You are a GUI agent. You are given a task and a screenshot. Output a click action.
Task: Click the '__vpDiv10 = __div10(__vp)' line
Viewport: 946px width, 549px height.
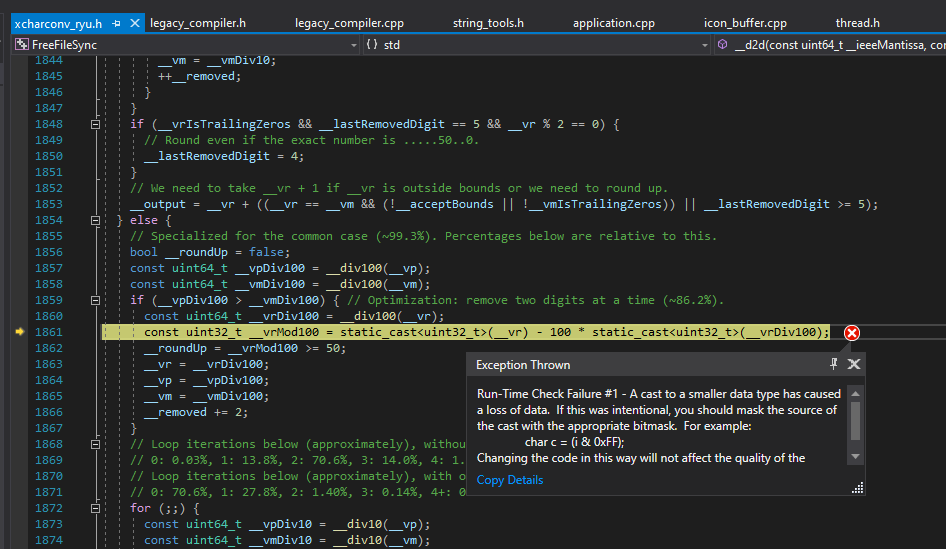(287, 524)
